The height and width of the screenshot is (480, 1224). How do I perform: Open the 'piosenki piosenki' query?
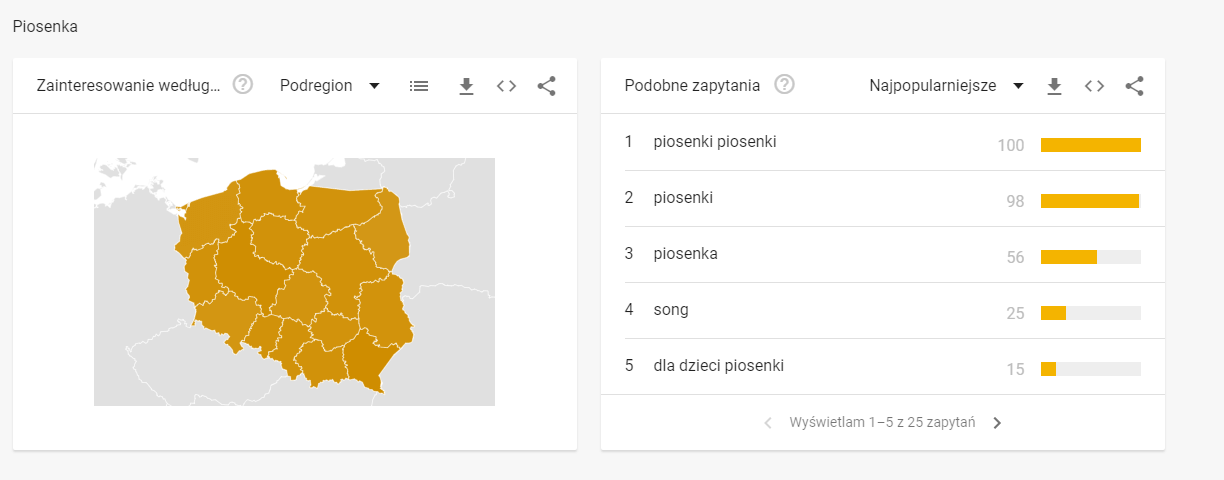[x=715, y=142]
